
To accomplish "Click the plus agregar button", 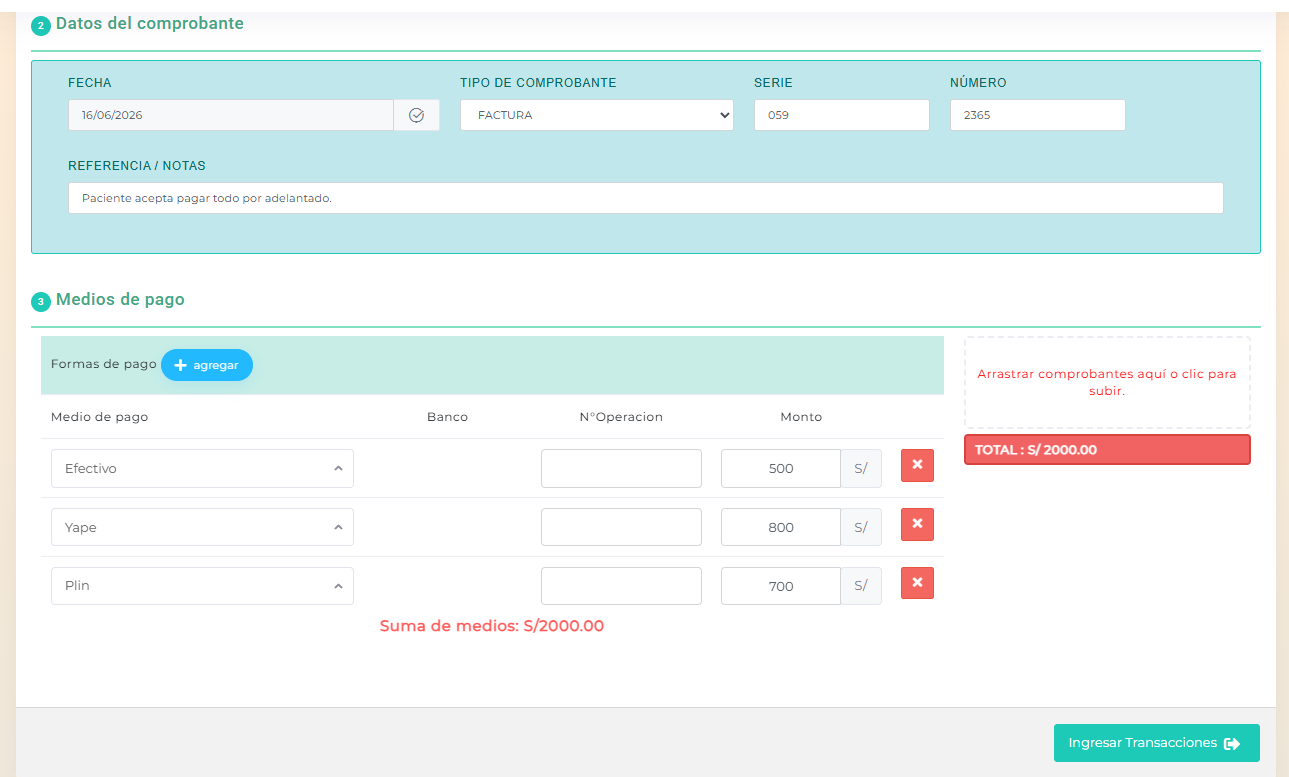I will click(207, 365).
